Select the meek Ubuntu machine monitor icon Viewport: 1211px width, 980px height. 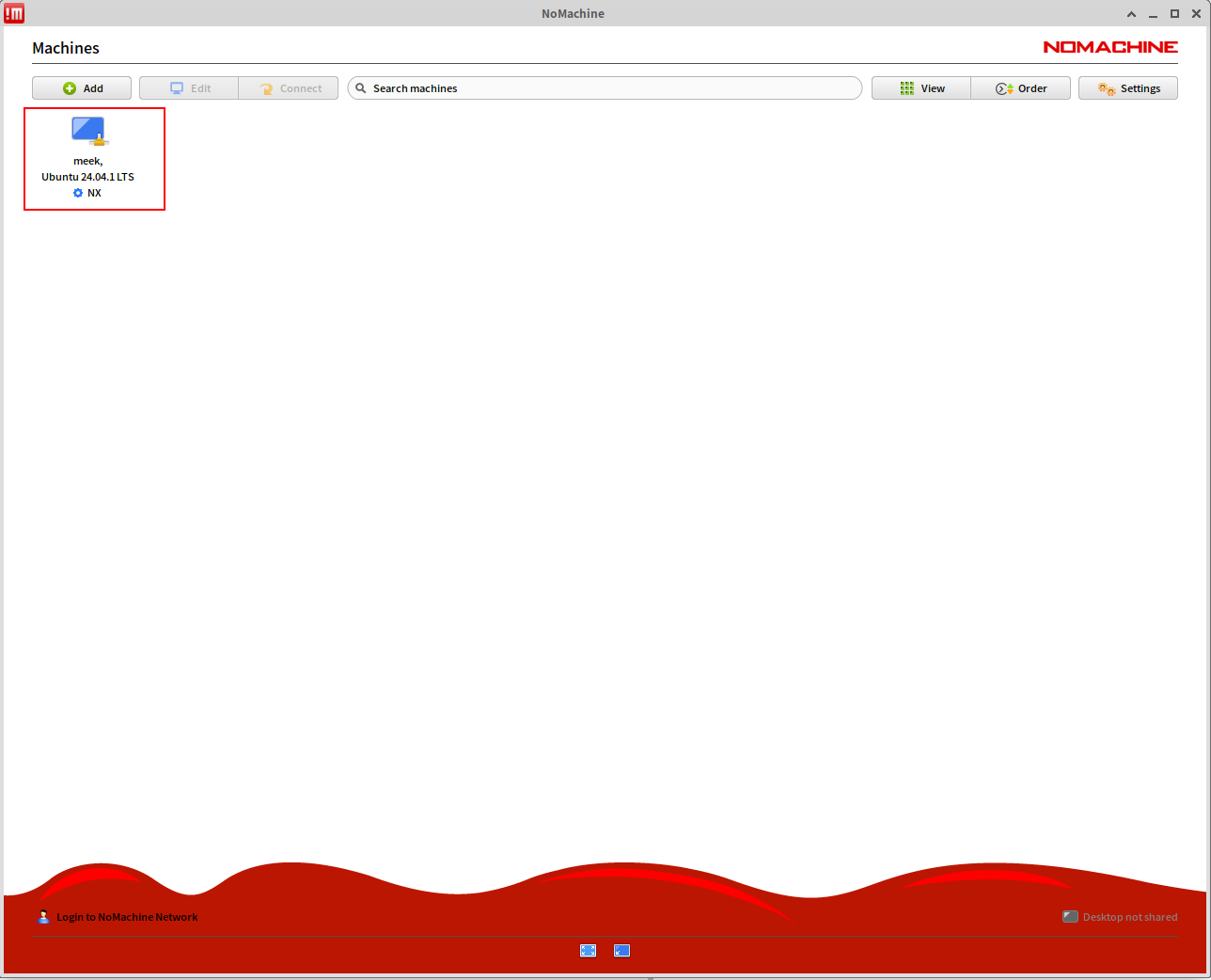tap(90, 131)
